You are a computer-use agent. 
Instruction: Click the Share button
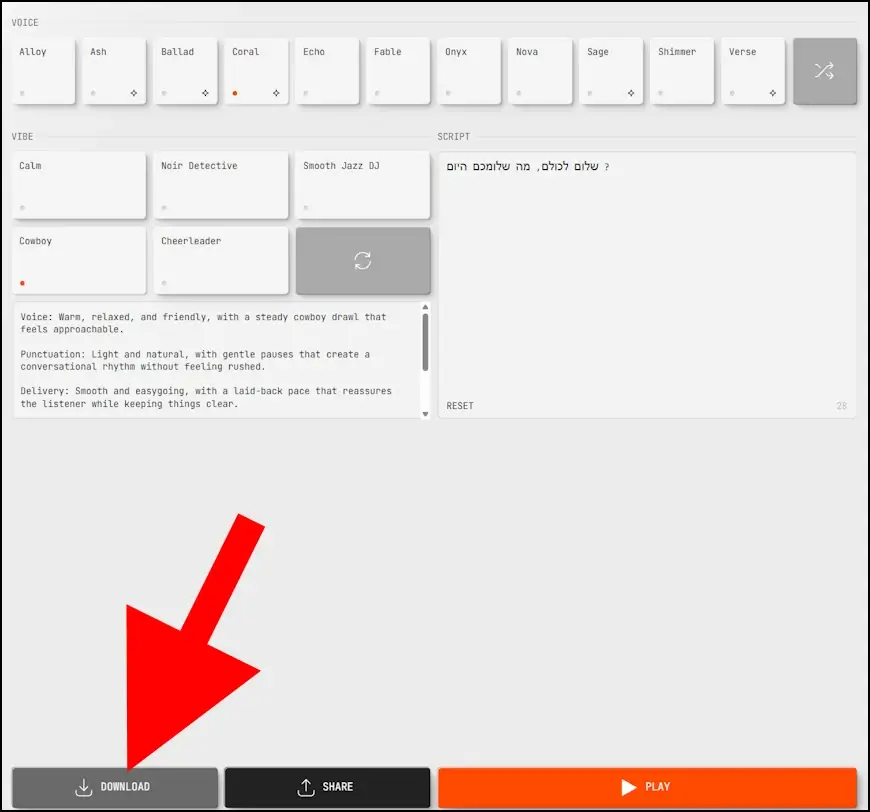[x=327, y=787]
